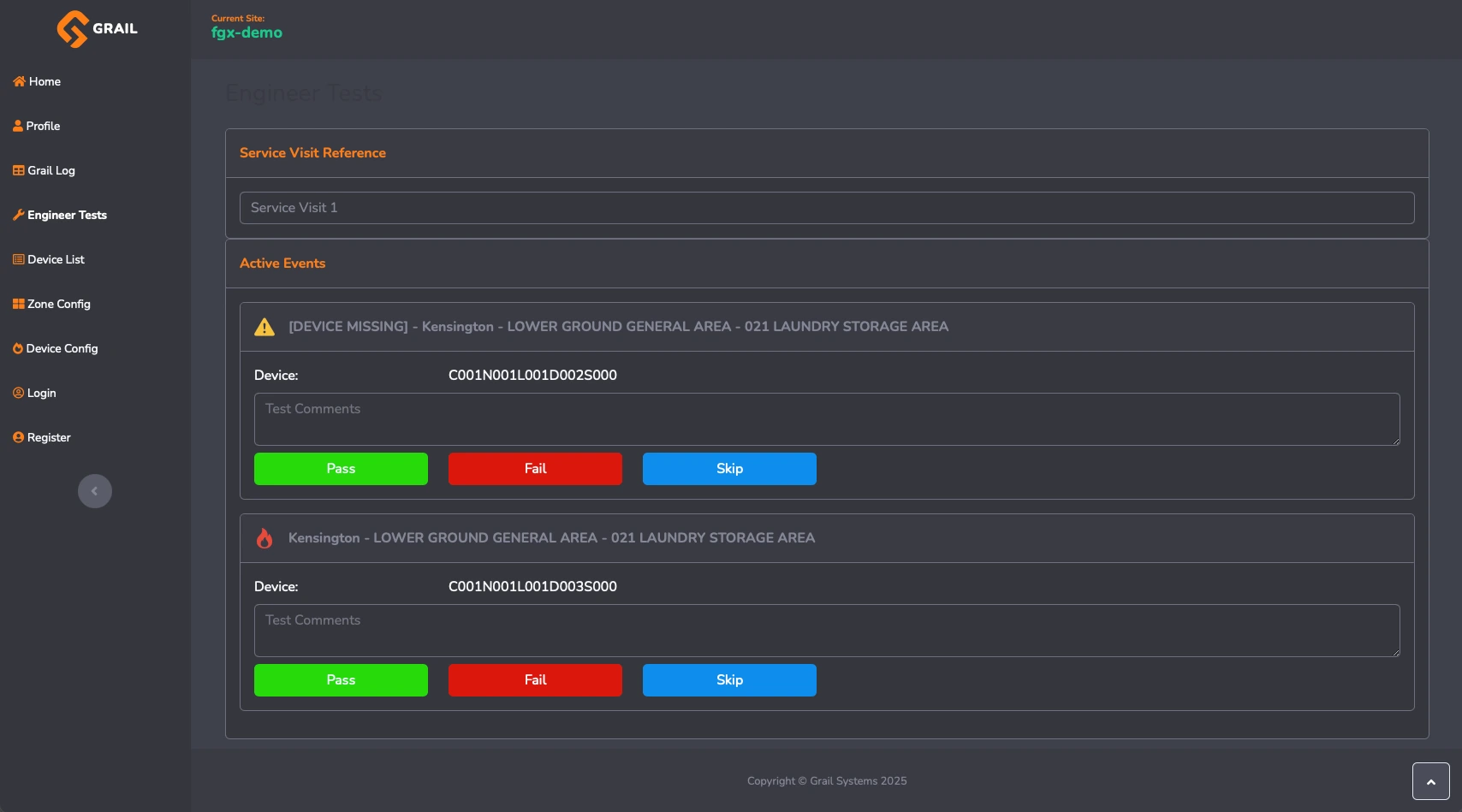Viewport: 1462px width, 812px height.
Task: Click the Device Missing warning triangle icon
Action: coord(264,327)
